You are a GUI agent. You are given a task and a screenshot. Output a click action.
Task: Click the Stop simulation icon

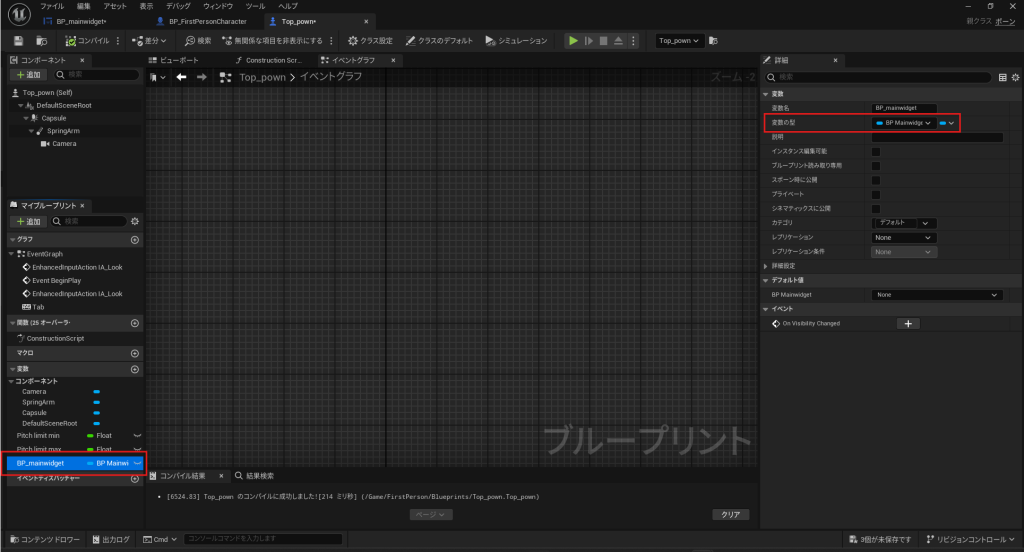pos(603,41)
